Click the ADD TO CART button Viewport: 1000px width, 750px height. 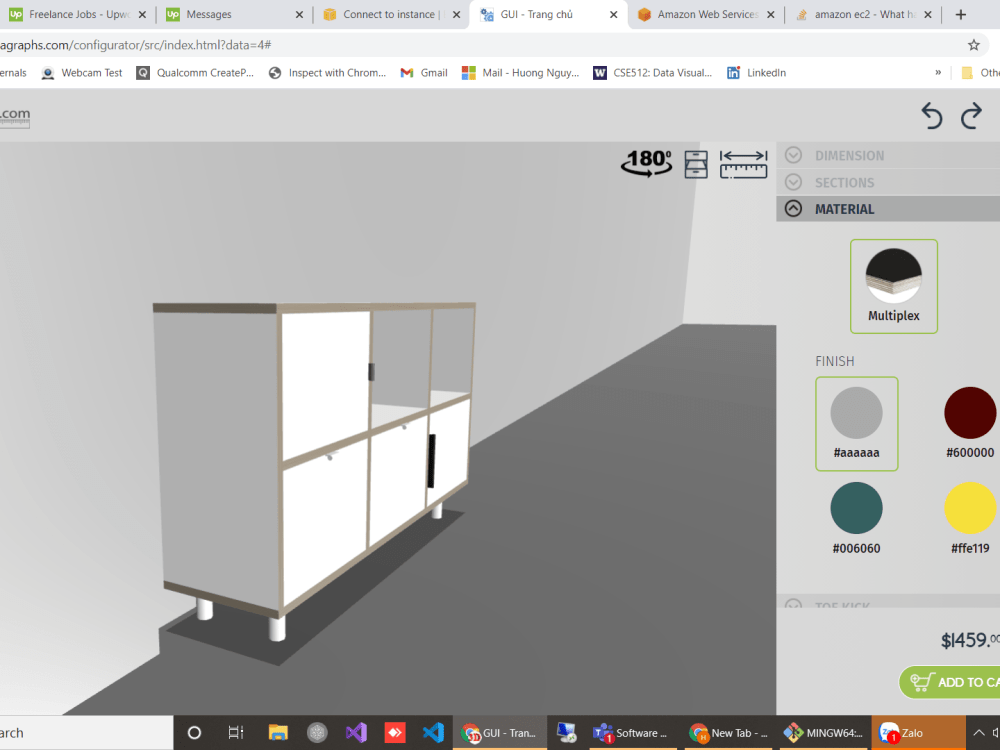pyautogui.click(x=950, y=682)
